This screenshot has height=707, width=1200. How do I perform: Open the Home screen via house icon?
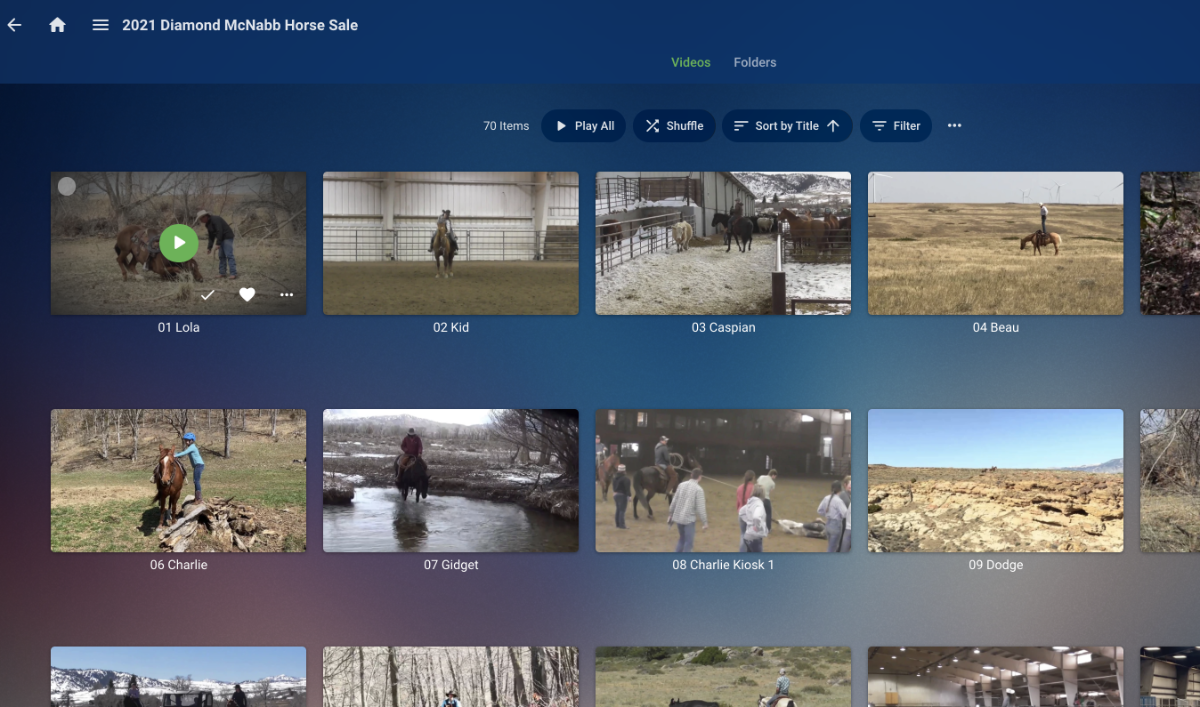click(x=58, y=25)
